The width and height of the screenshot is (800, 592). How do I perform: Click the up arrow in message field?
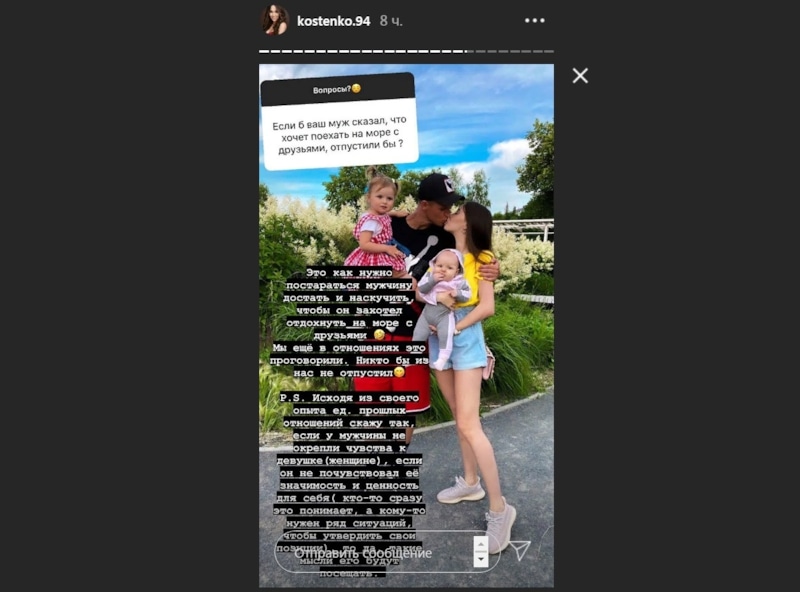[481, 543]
